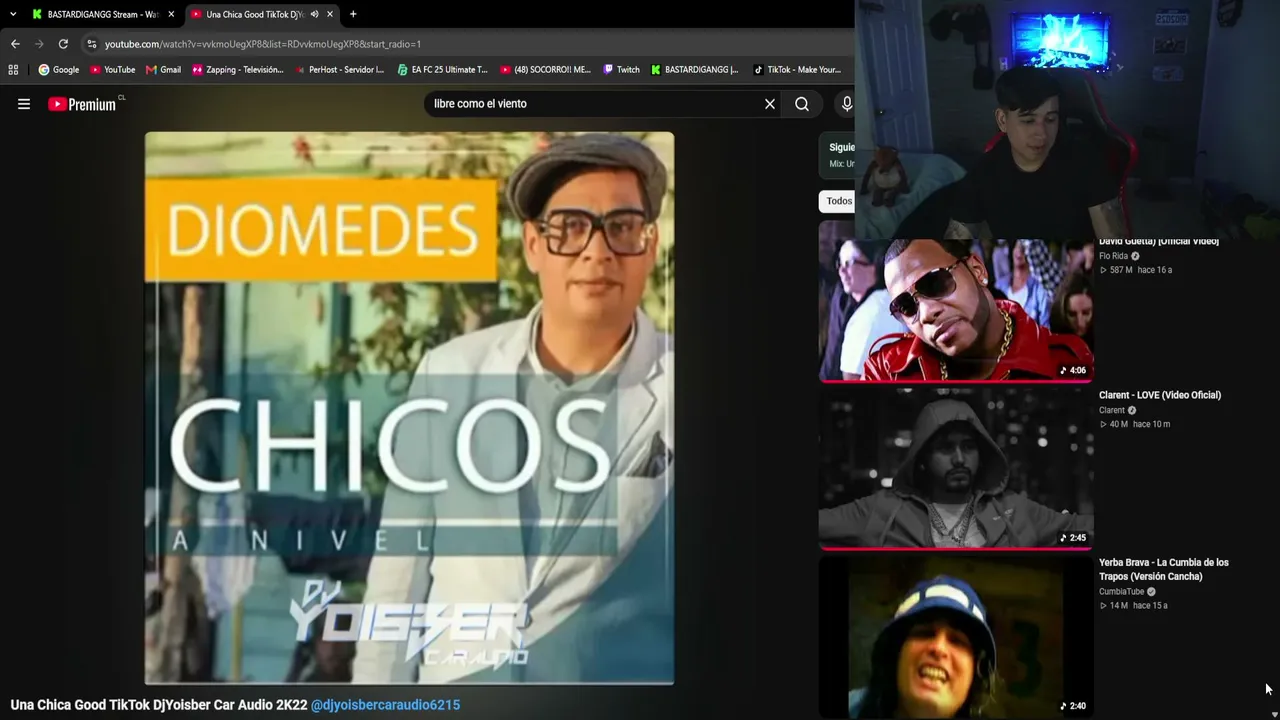Click the address bar URL
The height and width of the screenshot is (720, 1280).
(x=263, y=44)
